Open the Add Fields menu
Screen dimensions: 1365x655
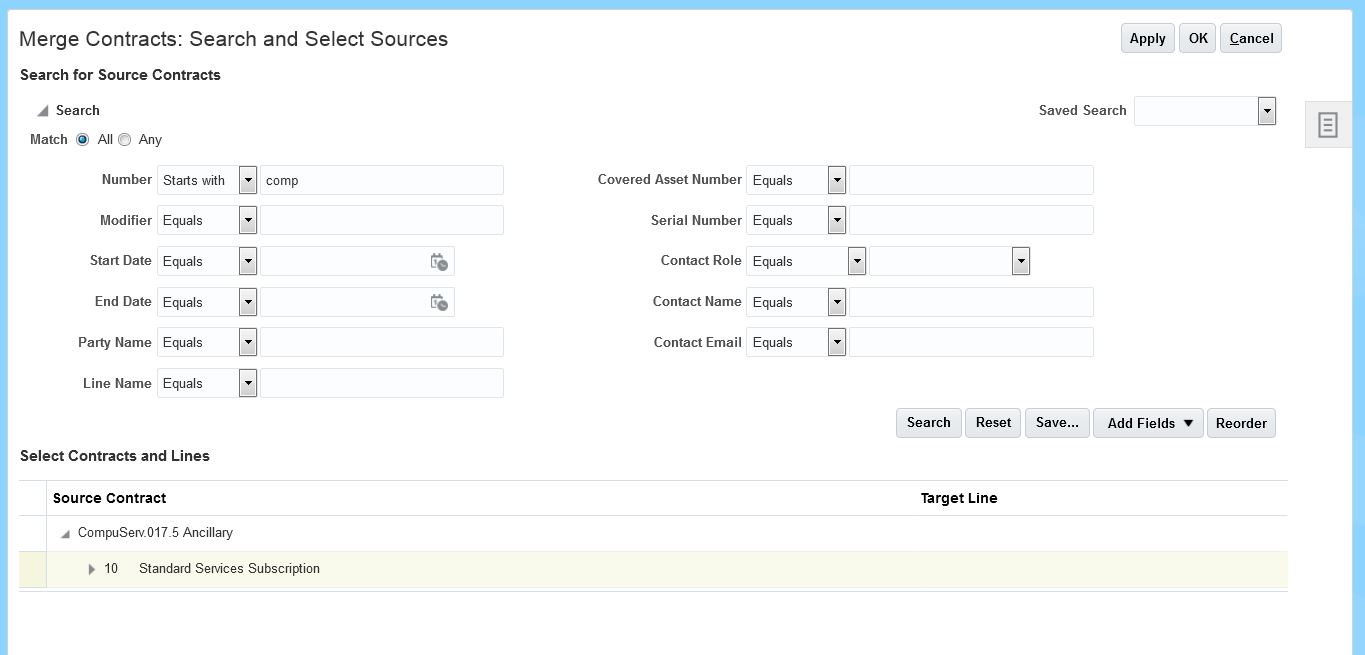1148,423
